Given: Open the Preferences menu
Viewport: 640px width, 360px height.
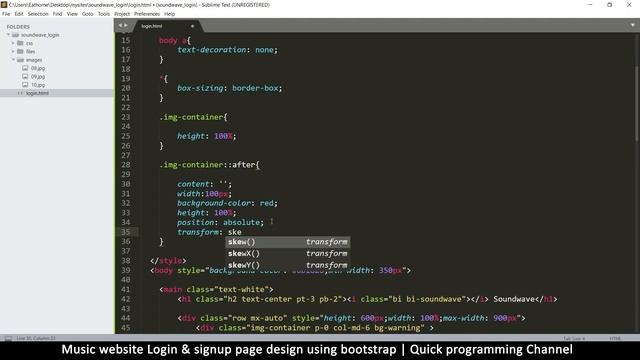Looking at the screenshot, I should [147, 14].
